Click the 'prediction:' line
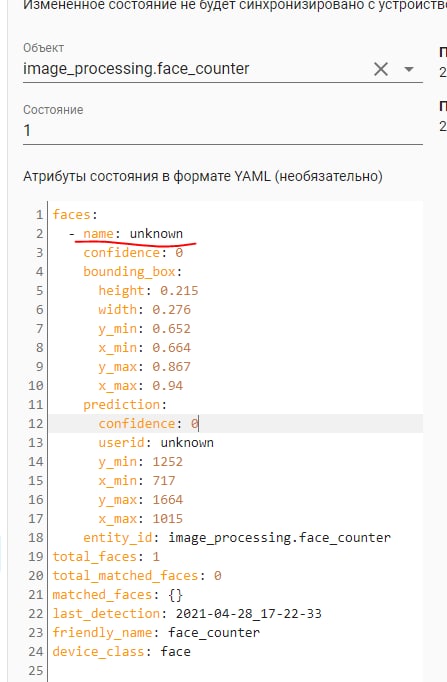This screenshot has width=447, height=682. click(125, 405)
